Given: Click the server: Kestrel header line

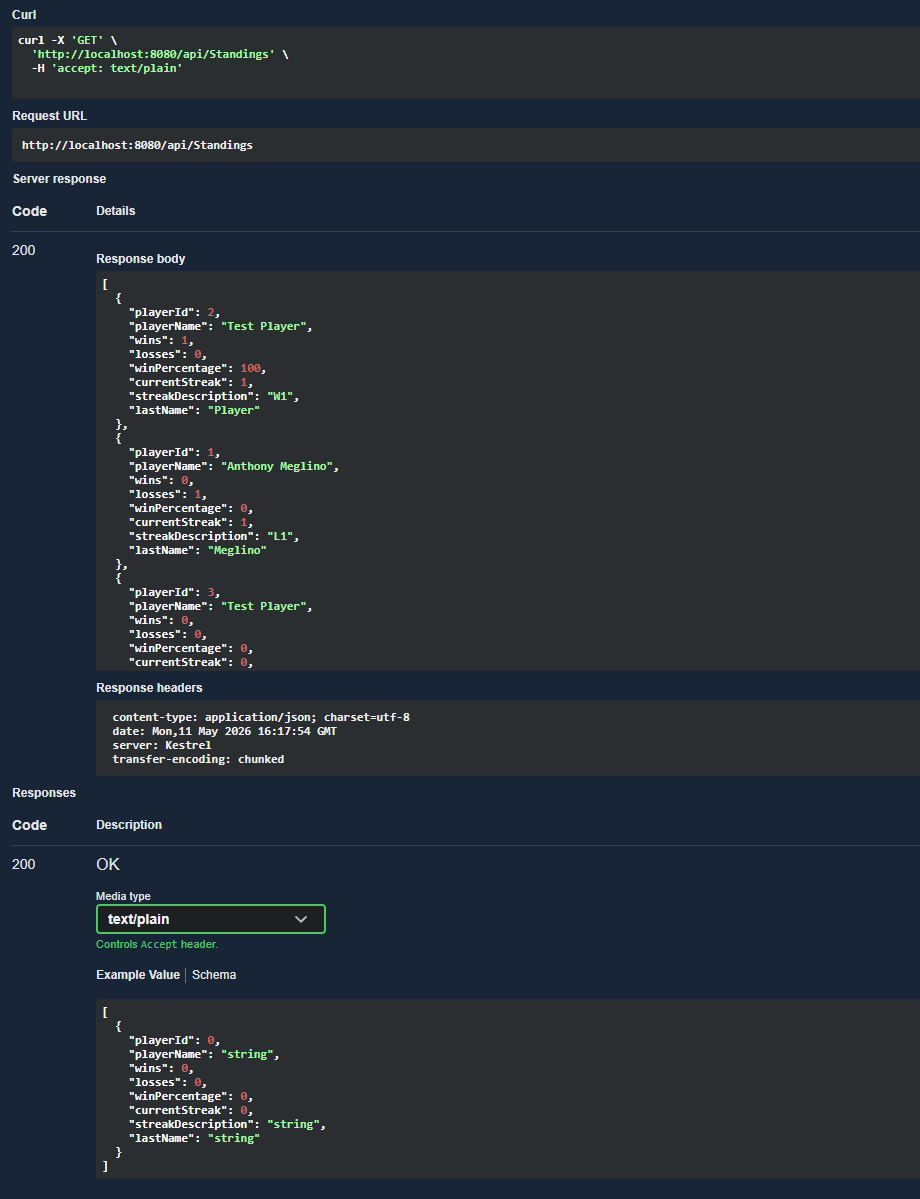Looking at the screenshot, I should 161,745.
